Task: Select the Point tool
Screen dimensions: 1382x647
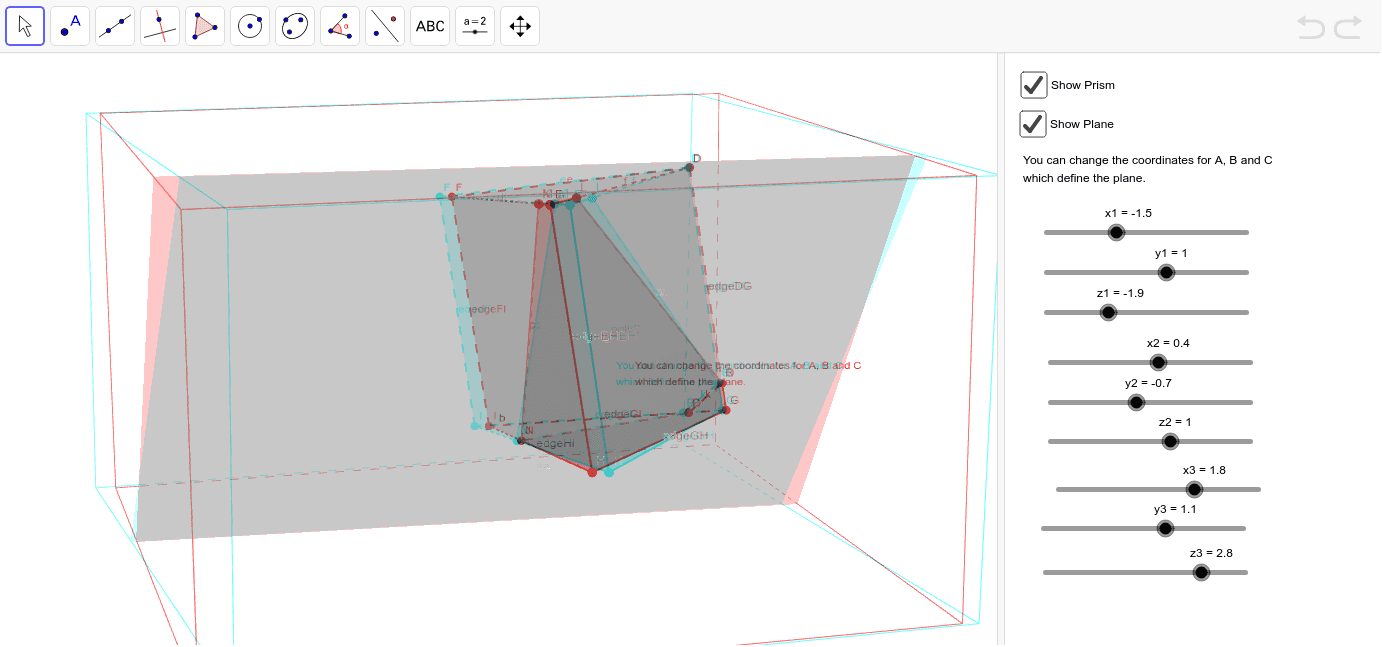Action: pyautogui.click(x=70, y=26)
